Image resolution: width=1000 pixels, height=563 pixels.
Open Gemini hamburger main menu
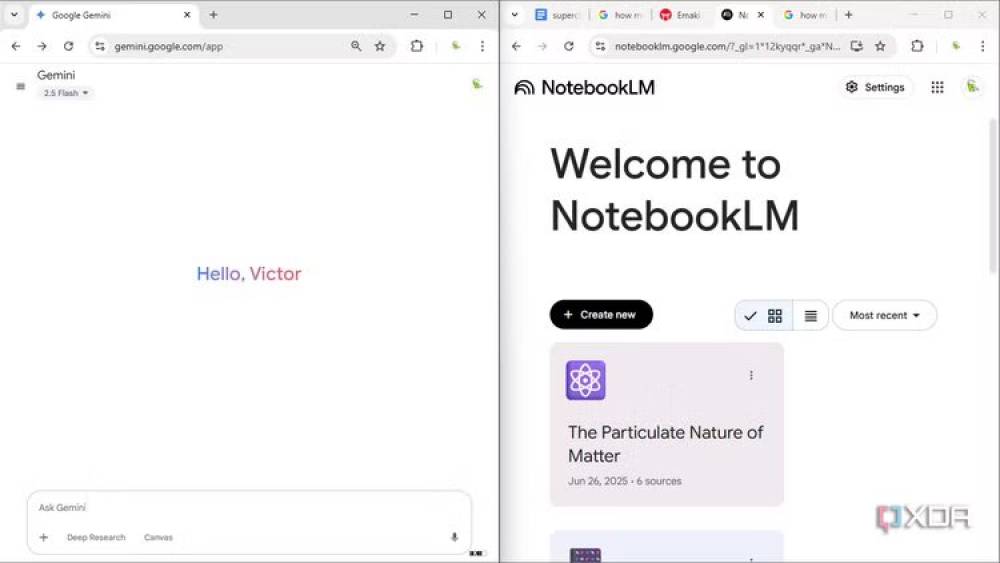click(x=20, y=86)
